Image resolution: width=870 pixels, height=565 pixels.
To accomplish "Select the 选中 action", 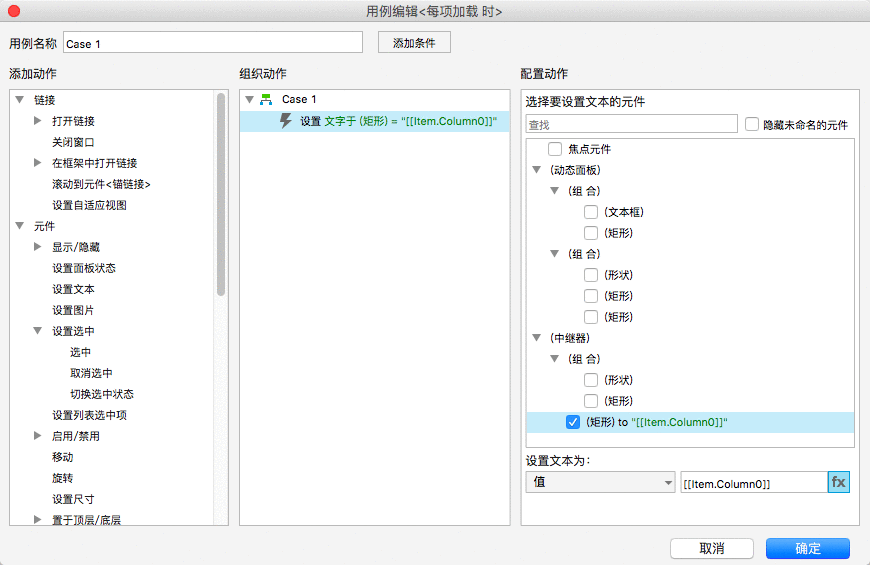I will (80, 352).
